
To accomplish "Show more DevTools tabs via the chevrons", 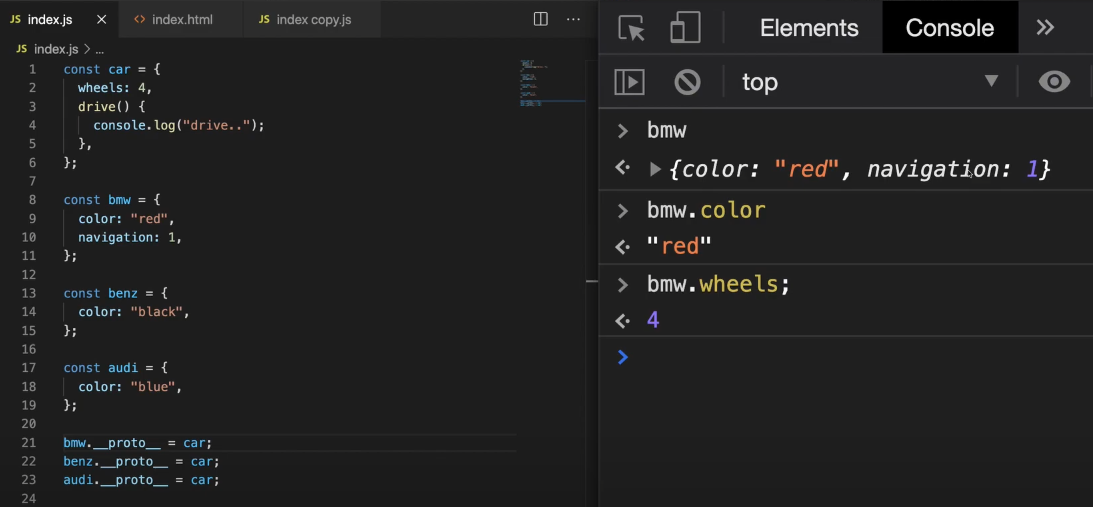I will pyautogui.click(x=1044, y=28).
